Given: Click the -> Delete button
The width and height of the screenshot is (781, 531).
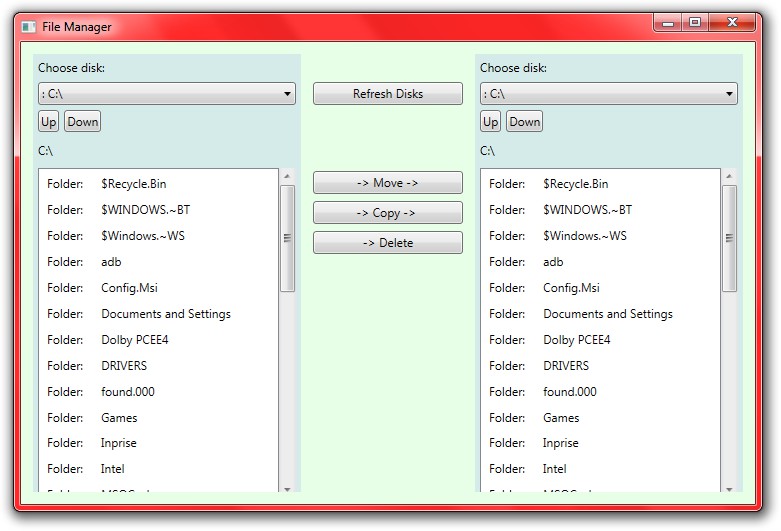Looking at the screenshot, I should [388, 243].
